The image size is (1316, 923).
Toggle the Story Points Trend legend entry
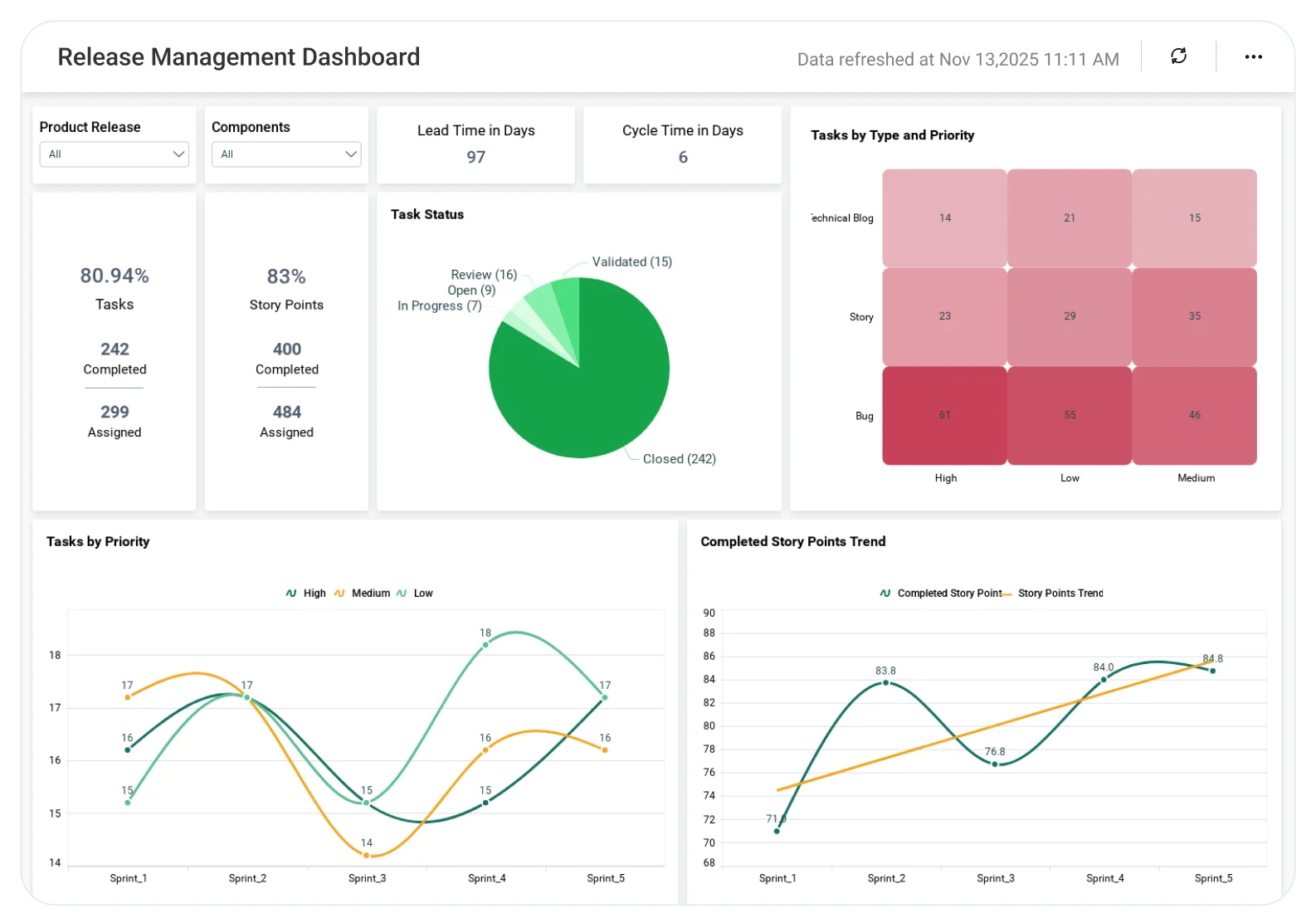click(x=1053, y=593)
